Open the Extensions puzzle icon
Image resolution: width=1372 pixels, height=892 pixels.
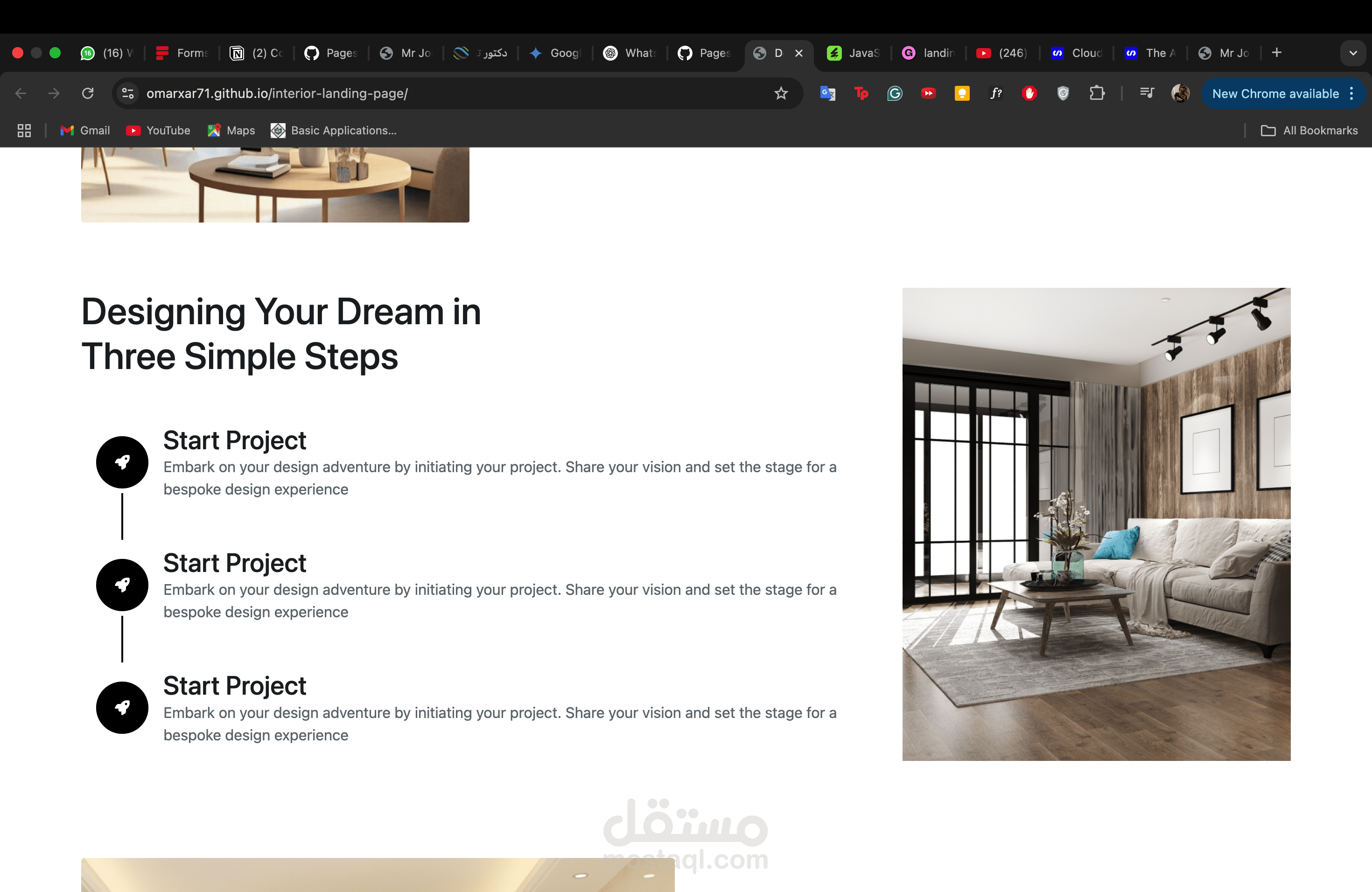coord(1097,93)
